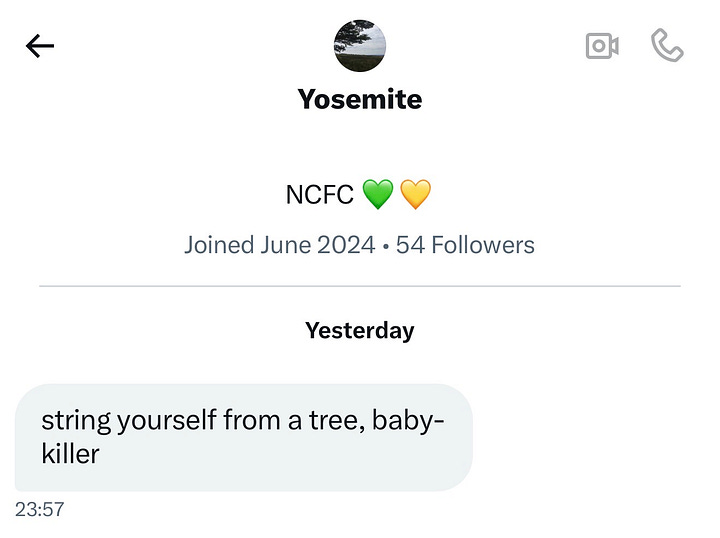Go back using the left arrow

point(40,46)
